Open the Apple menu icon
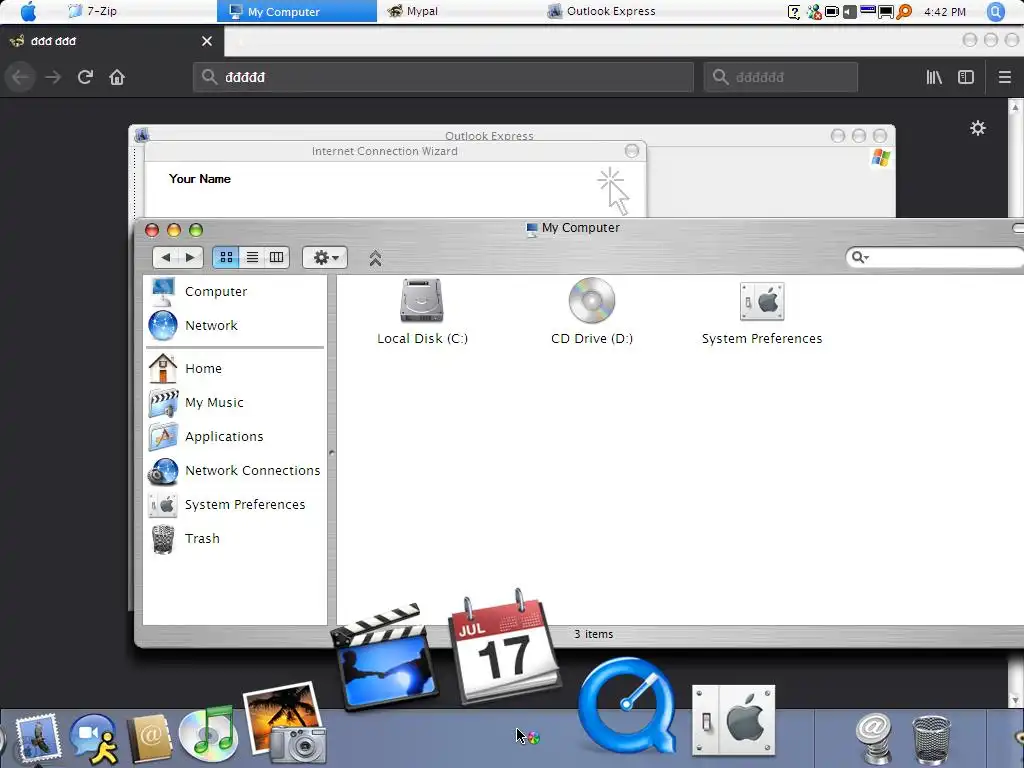 (x=28, y=11)
